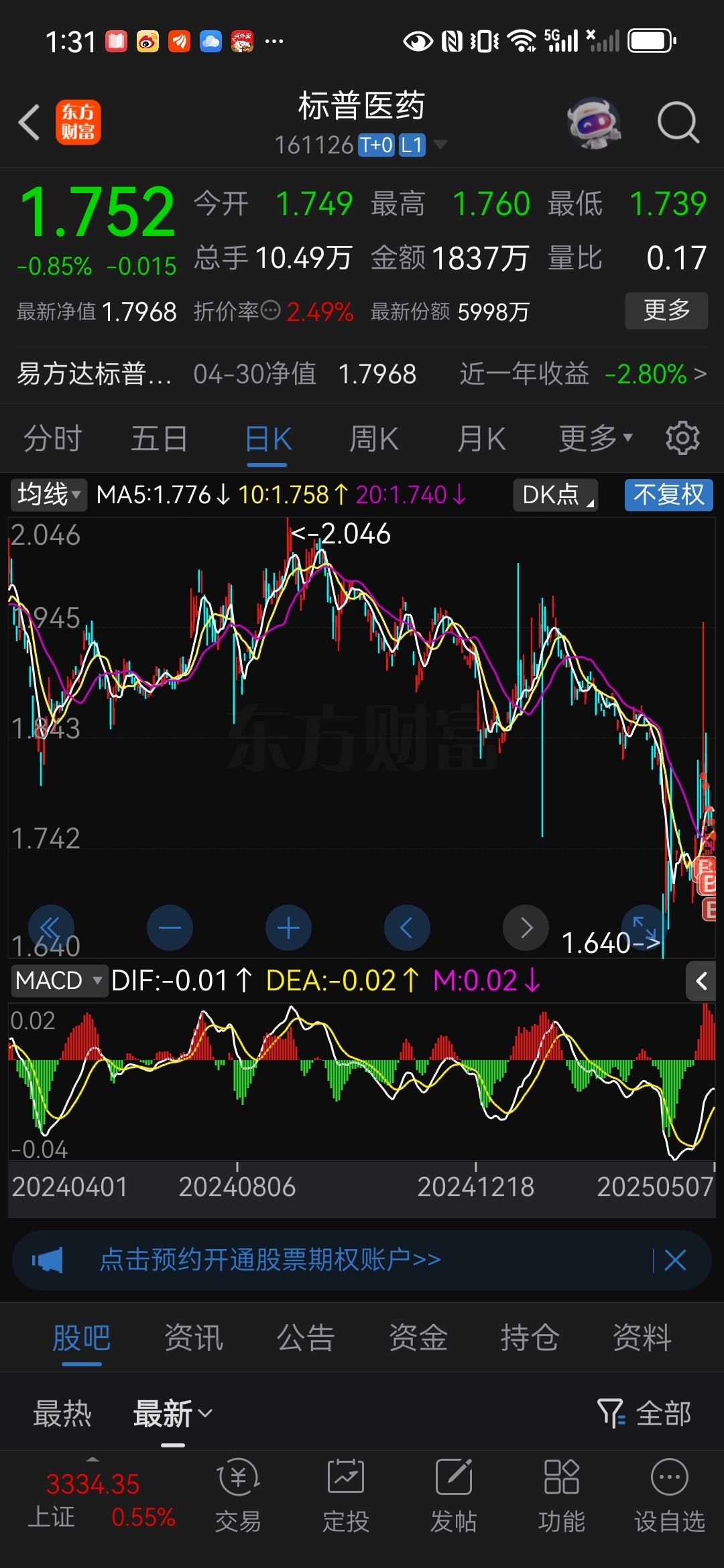Open the 交易 trading icon

(x=238, y=1496)
